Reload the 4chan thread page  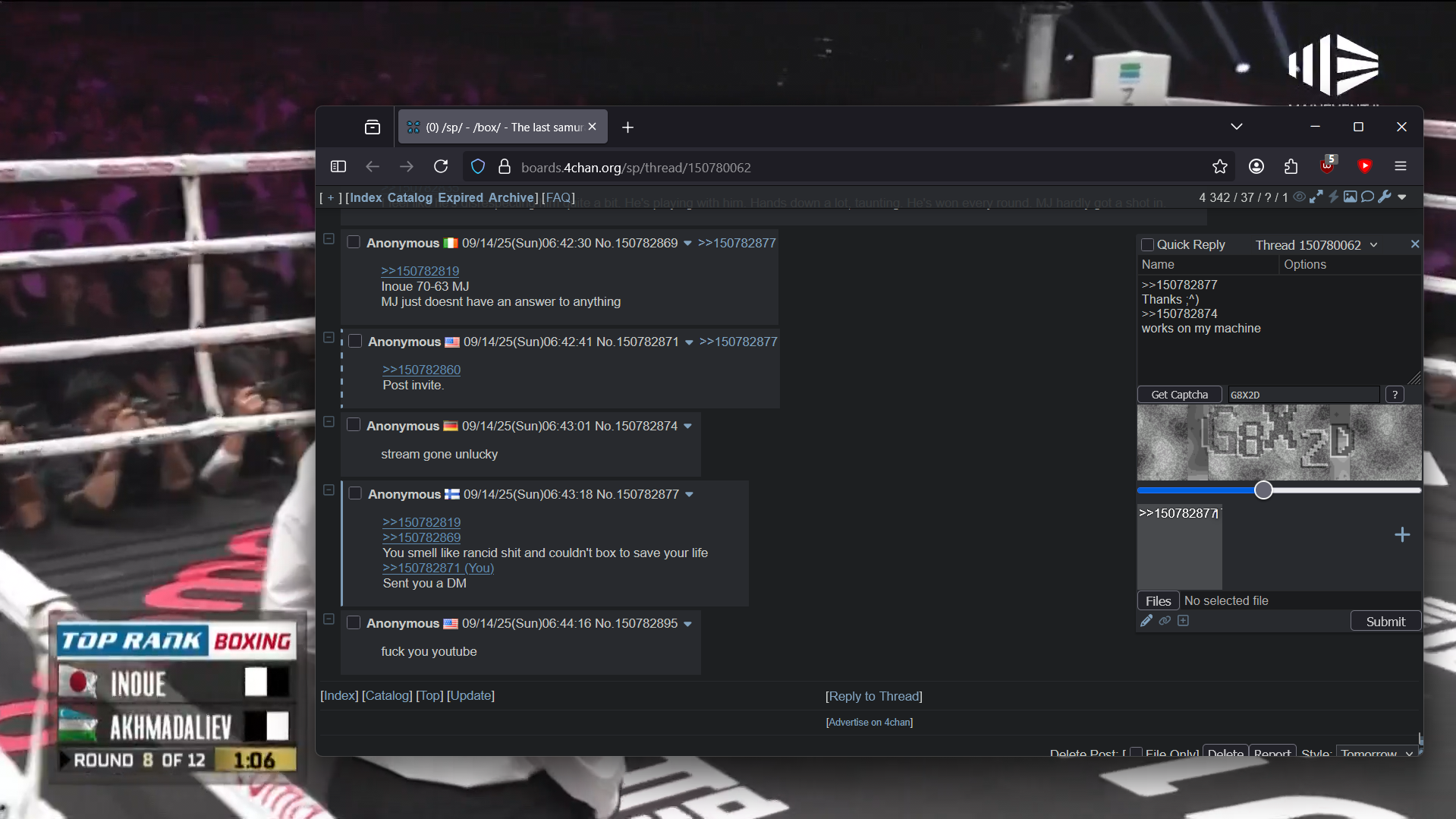coord(441,166)
